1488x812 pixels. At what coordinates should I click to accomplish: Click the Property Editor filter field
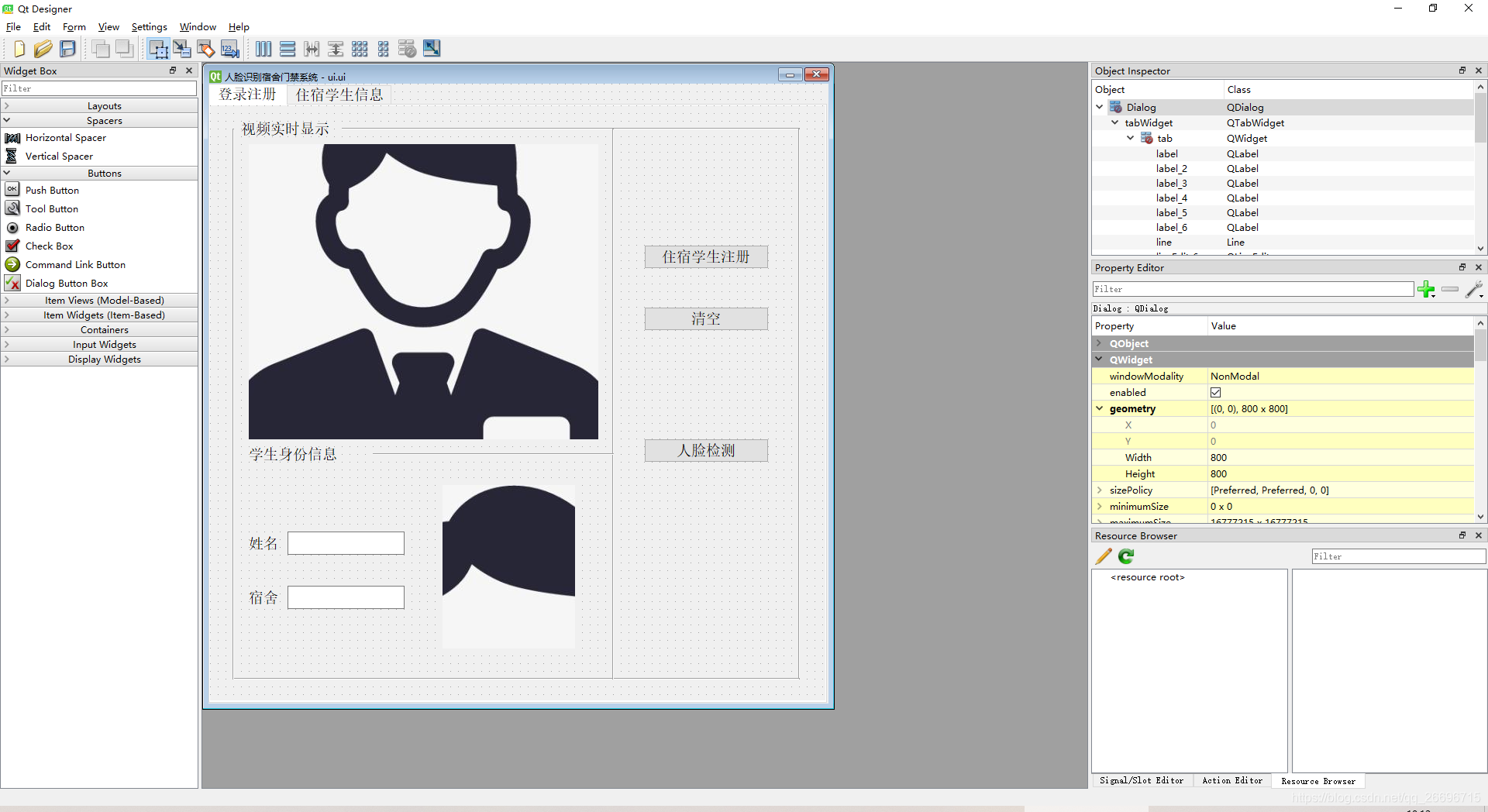pyautogui.click(x=1252, y=289)
